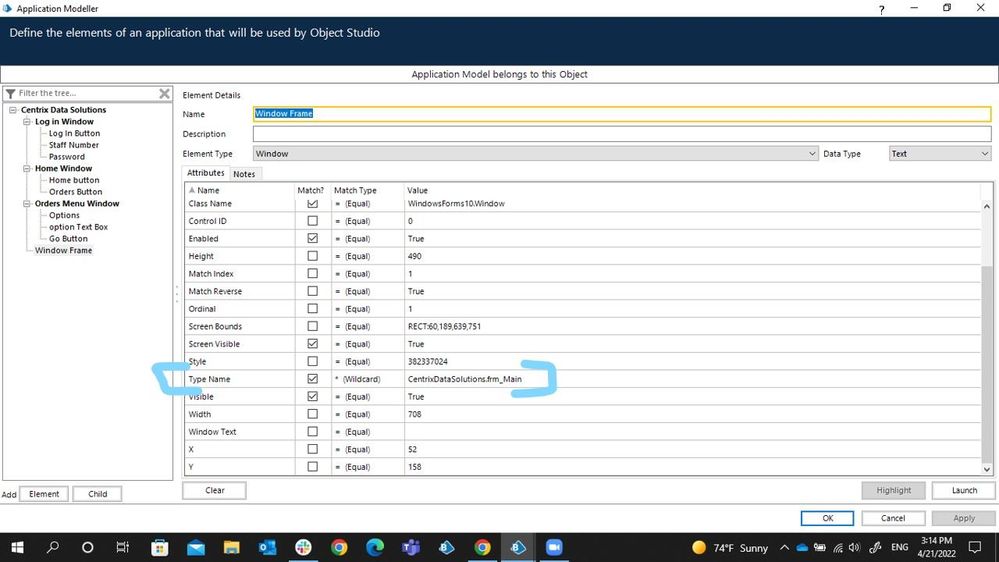Add a Child element
This screenshot has height=562, width=999.
coord(97,494)
